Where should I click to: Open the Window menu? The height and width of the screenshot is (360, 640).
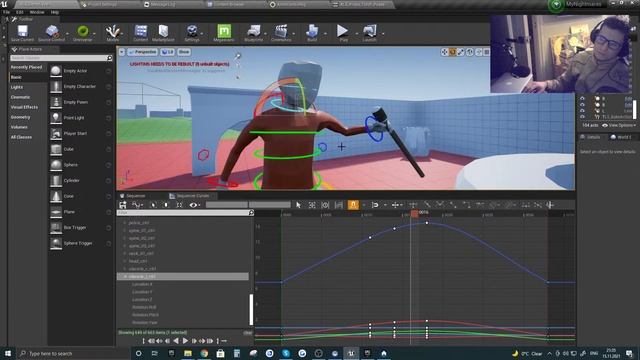coord(37,12)
